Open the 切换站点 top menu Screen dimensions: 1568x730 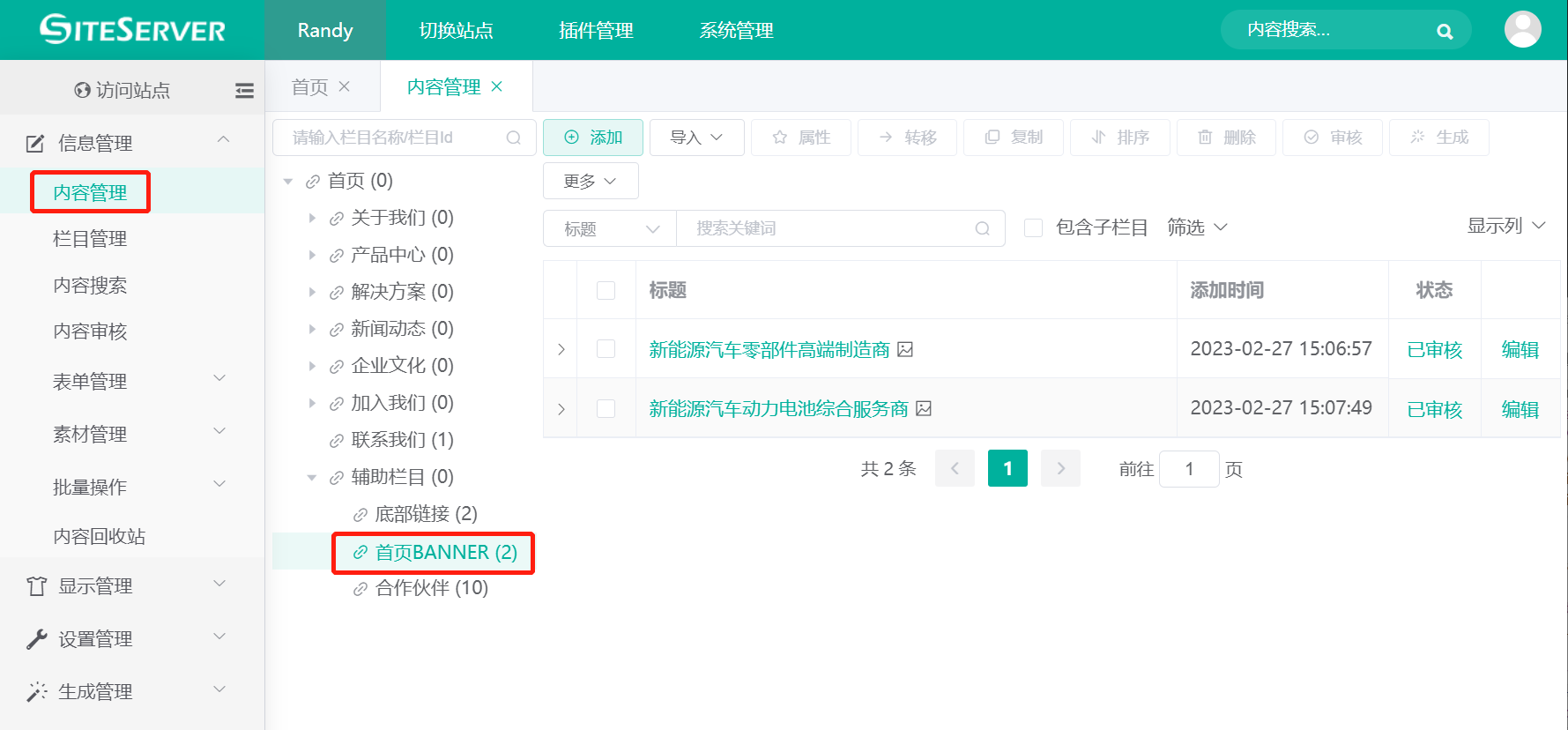456,30
